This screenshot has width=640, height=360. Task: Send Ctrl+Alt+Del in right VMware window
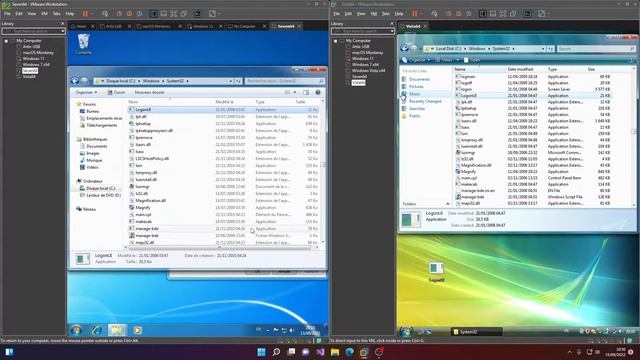(434, 13)
